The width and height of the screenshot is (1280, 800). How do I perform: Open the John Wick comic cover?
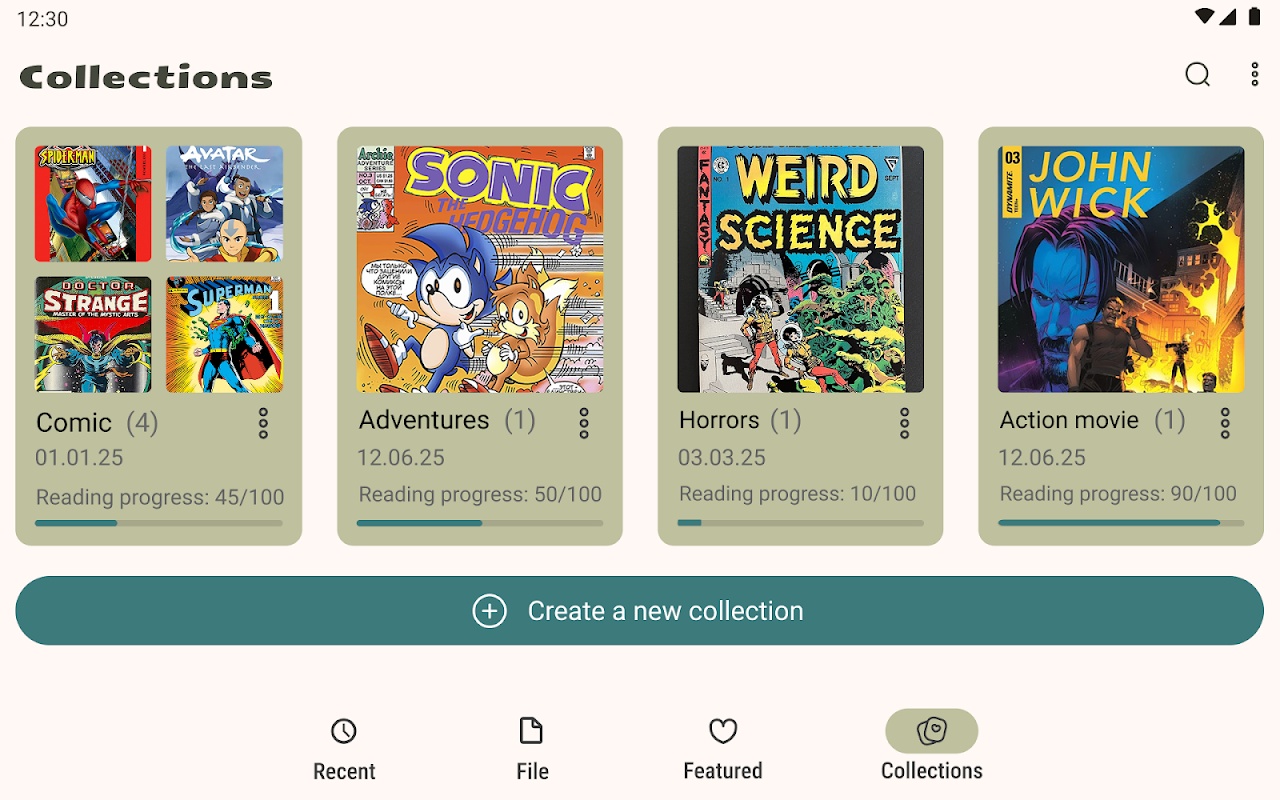coord(1121,269)
